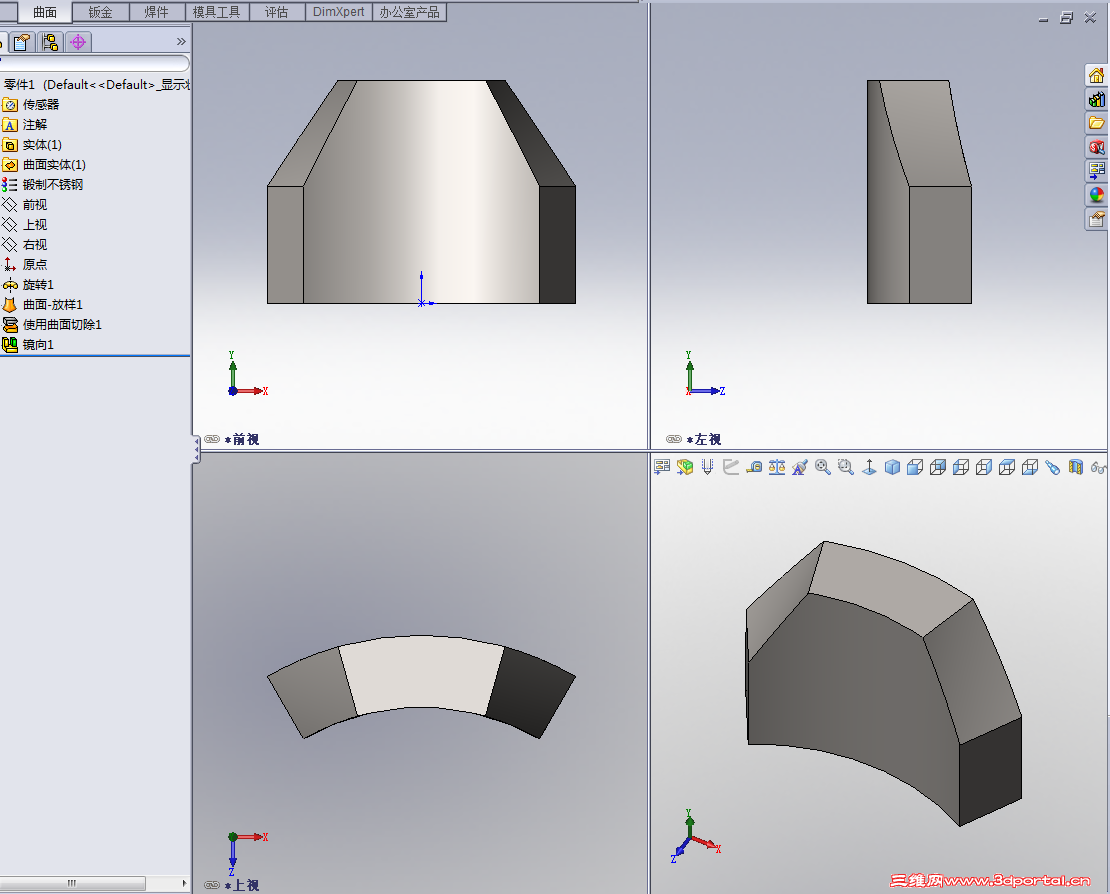Open the Custom Properties clipboard icon
The image size is (1110, 894).
click(x=1097, y=219)
